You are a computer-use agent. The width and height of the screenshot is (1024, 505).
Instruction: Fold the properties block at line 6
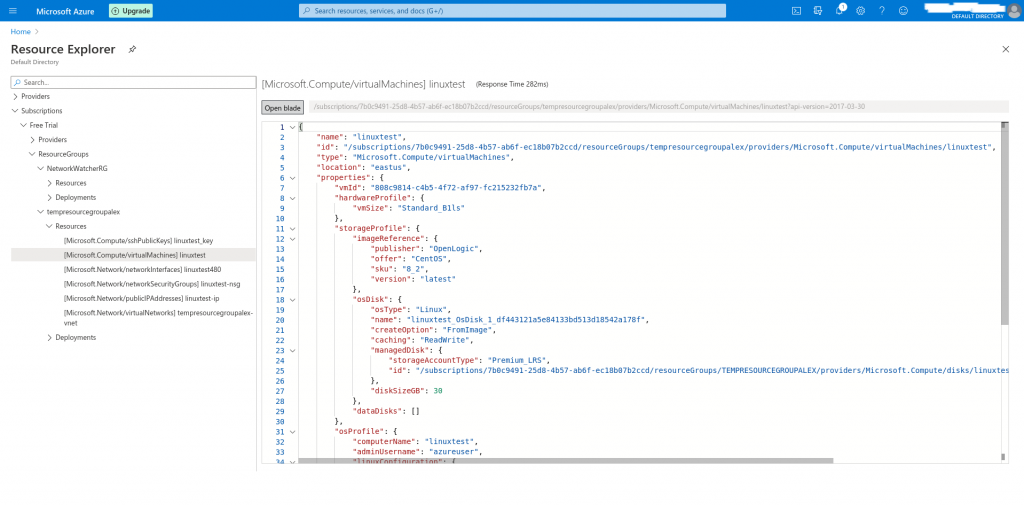coord(292,178)
